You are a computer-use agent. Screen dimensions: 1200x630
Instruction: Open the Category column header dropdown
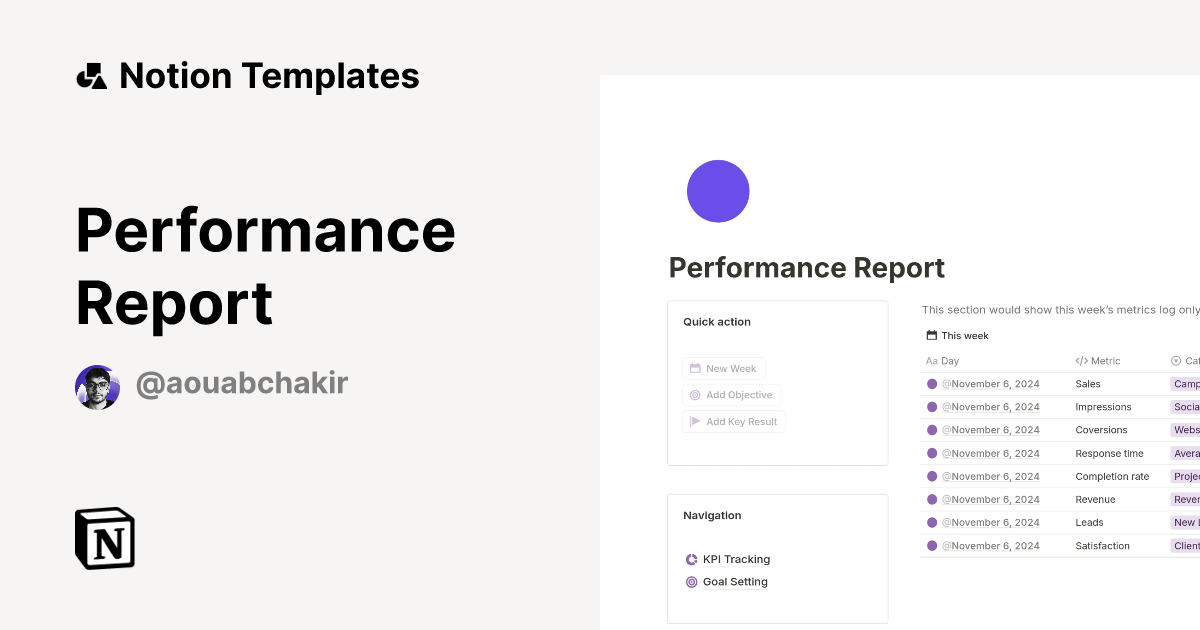[1185, 360]
